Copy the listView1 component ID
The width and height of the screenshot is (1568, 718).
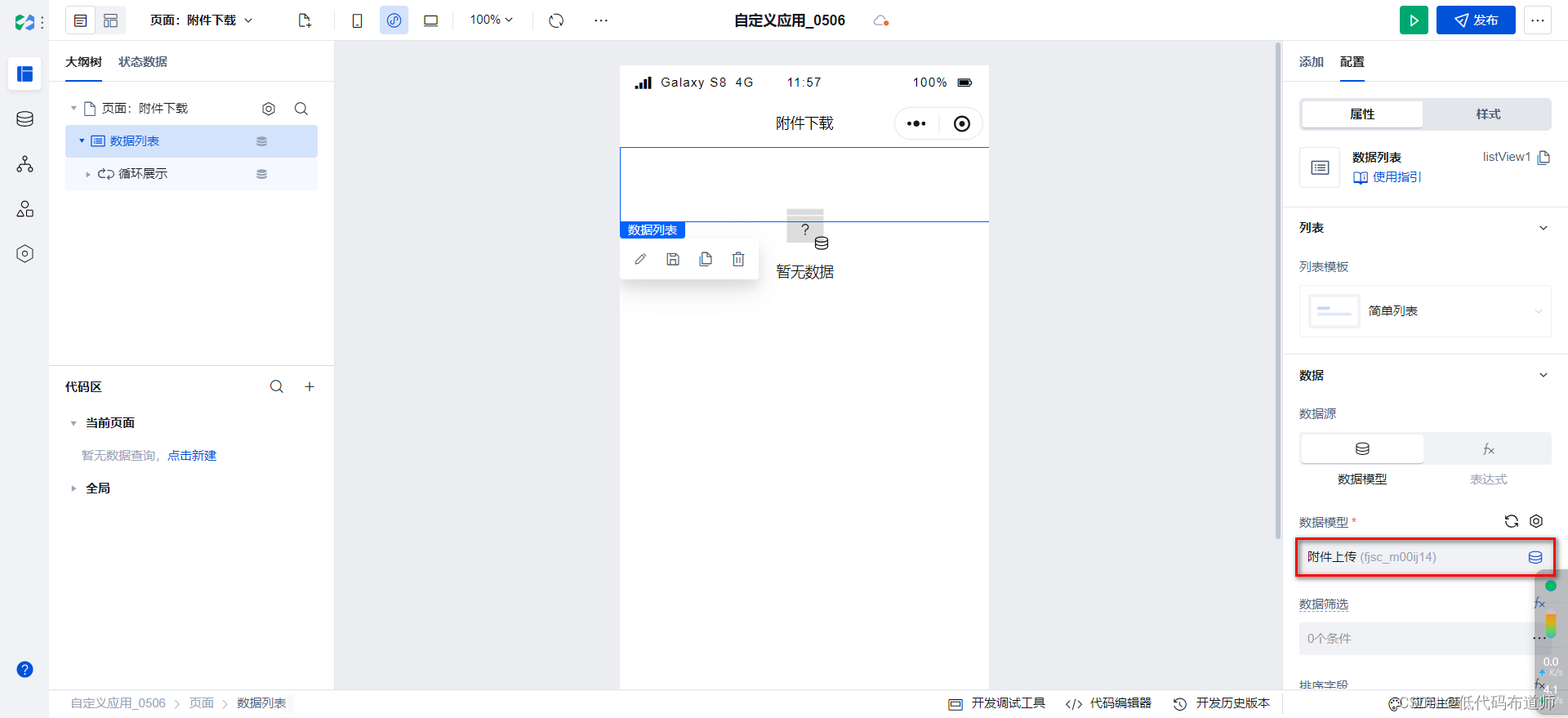click(1543, 158)
